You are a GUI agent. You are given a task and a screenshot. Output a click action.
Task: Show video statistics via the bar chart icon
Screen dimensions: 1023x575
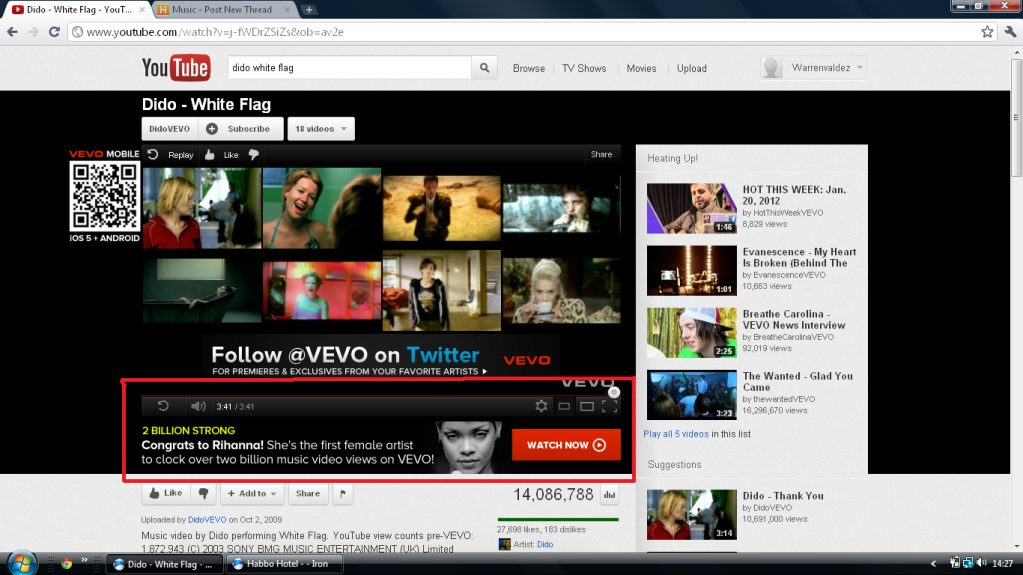[x=609, y=494]
